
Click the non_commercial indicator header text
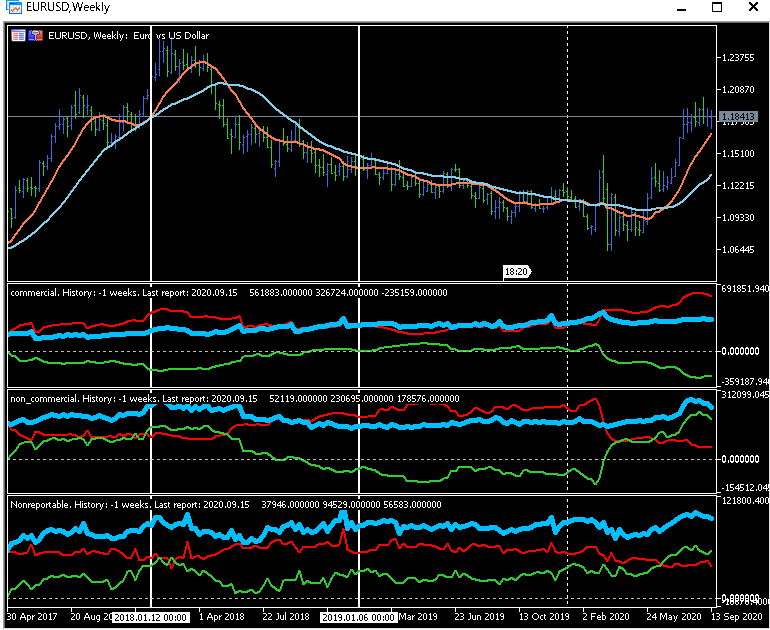235,399
